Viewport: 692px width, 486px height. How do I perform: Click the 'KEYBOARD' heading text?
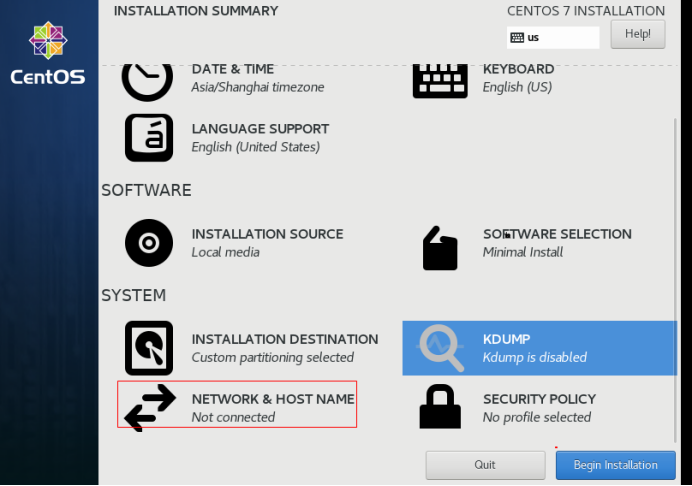[x=519, y=69]
